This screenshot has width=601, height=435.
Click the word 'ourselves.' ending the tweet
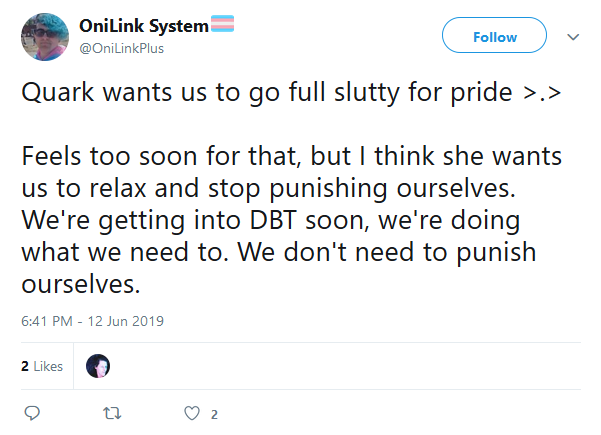click(x=80, y=284)
